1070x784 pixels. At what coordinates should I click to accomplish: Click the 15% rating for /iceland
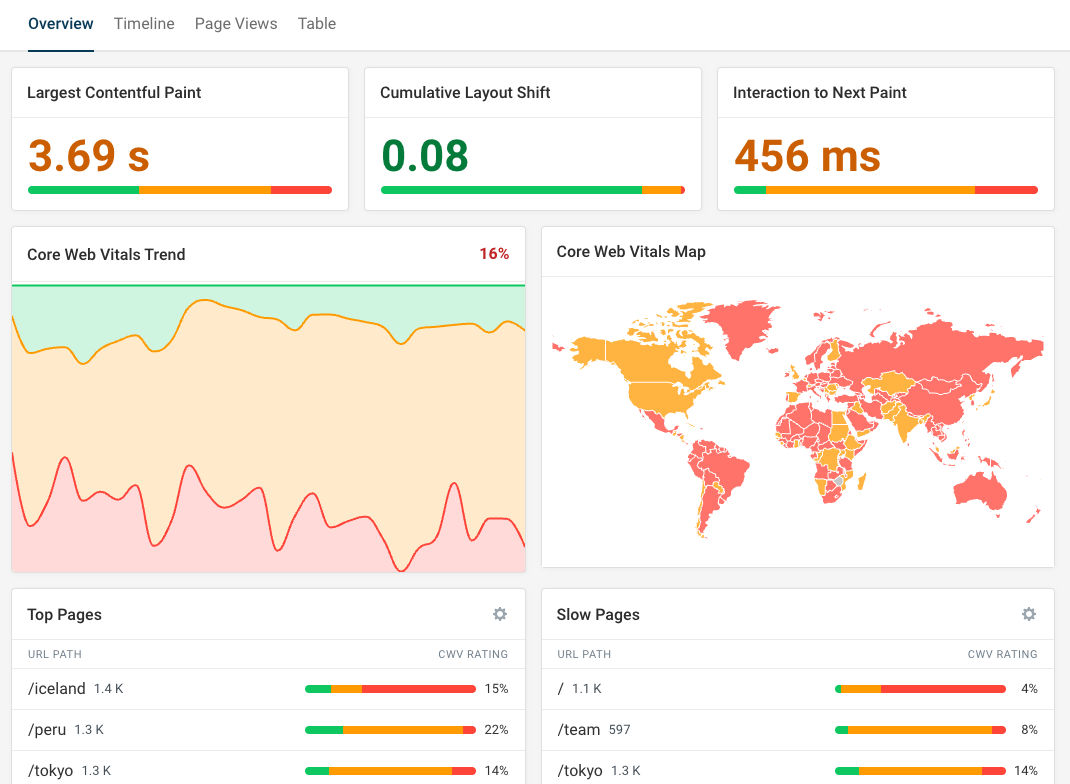(496, 688)
